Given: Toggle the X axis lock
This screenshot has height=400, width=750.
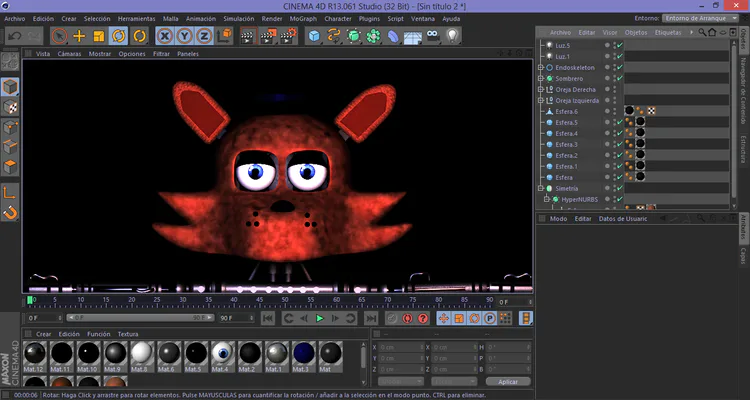Looking at the screenshot, I should click(164, 36).
